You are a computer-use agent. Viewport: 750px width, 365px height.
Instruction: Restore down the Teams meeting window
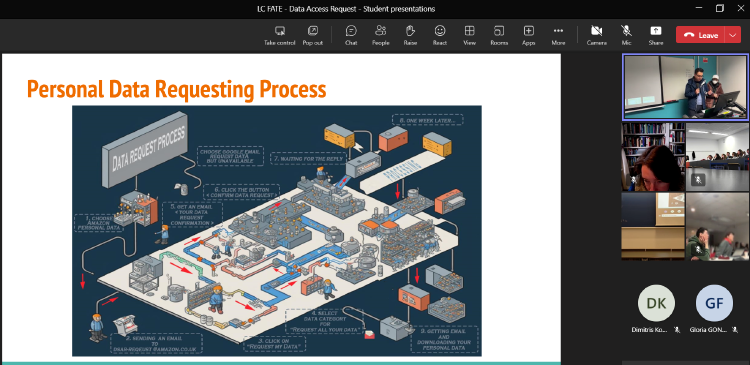point(719,8)
